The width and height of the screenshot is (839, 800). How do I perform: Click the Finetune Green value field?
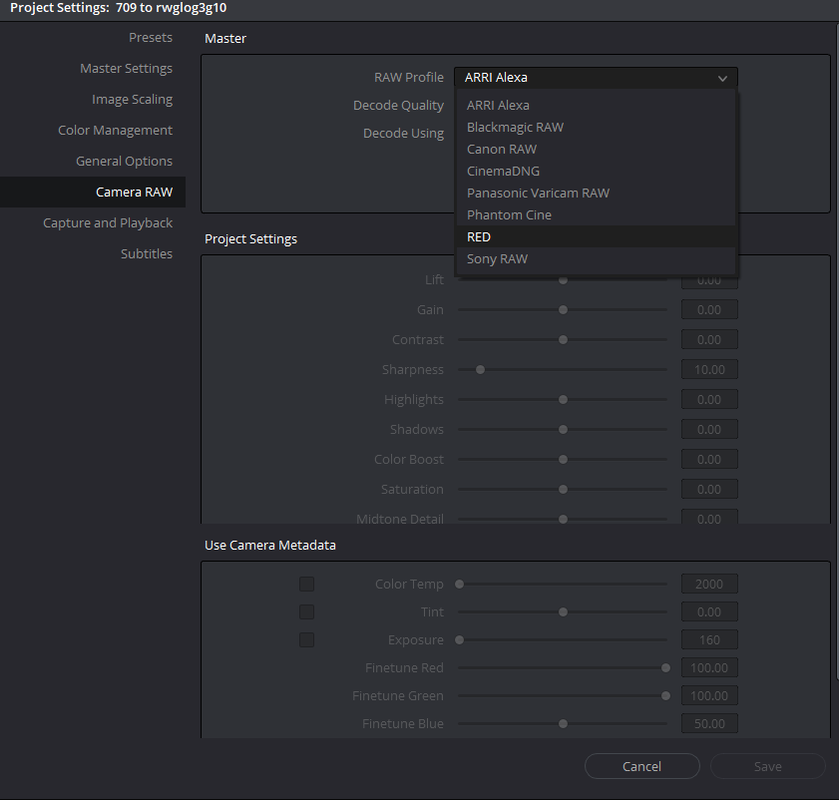[710, 696]
